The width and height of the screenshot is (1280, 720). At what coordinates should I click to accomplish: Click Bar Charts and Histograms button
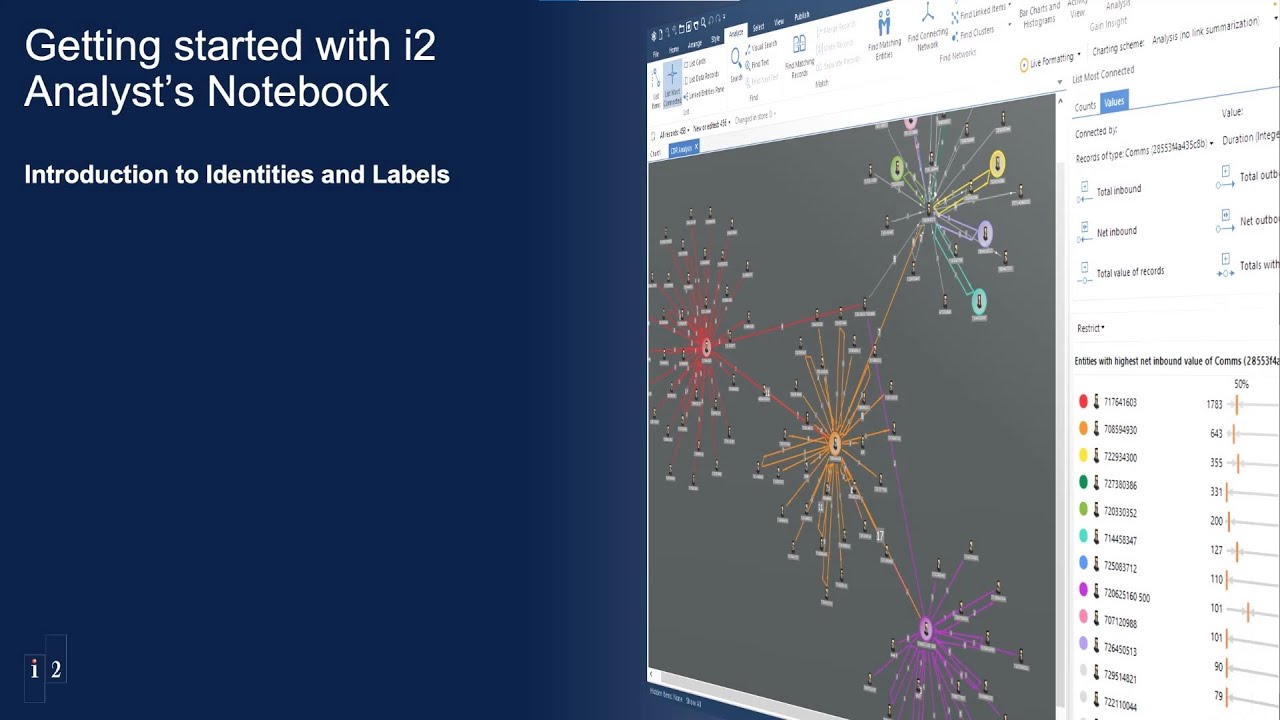(x=1040, y=16)
